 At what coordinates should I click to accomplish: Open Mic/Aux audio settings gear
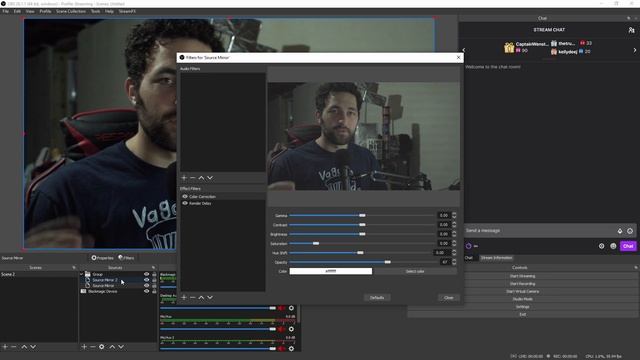pyautogui.click(x=291, y=329)
